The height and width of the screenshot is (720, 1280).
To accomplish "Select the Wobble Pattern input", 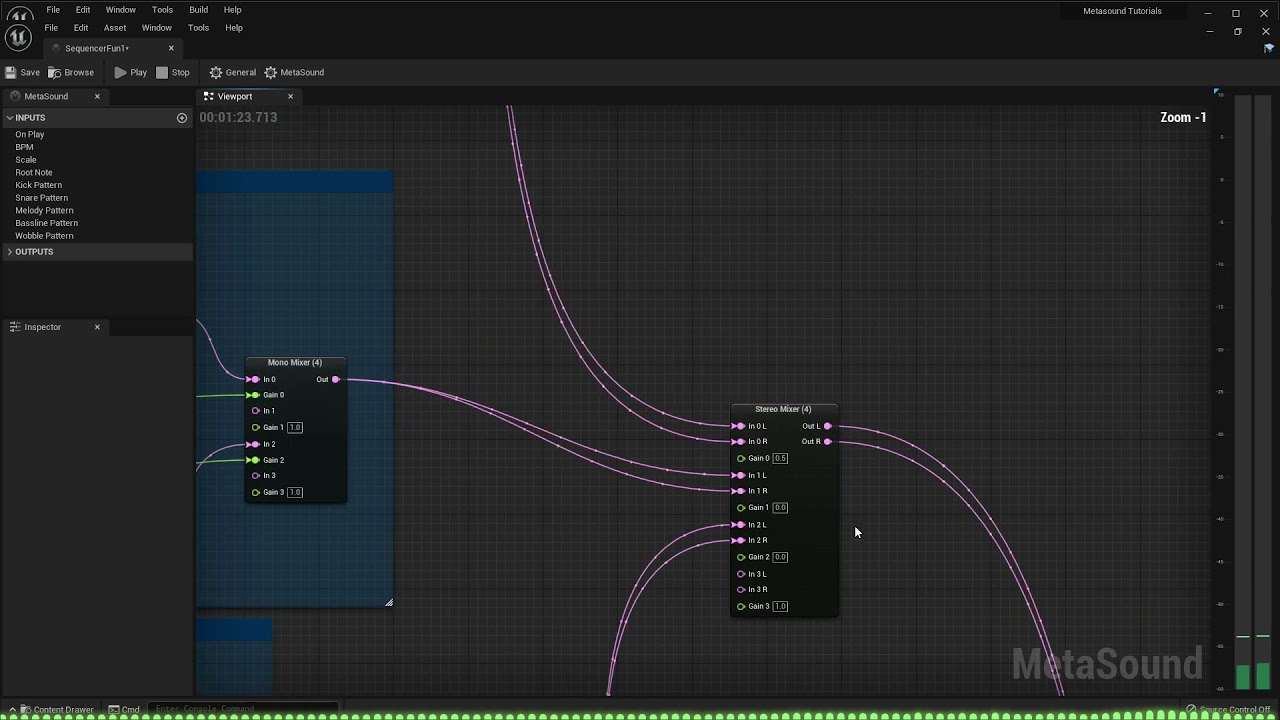I will 44,236.
